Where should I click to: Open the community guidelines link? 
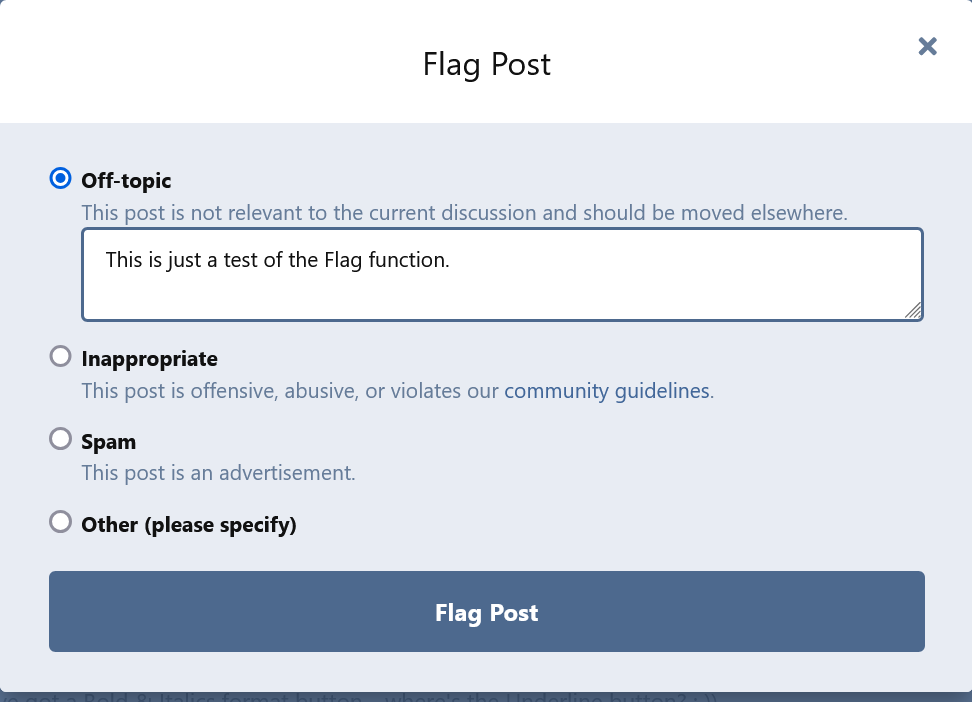click(x=607, y=391)
